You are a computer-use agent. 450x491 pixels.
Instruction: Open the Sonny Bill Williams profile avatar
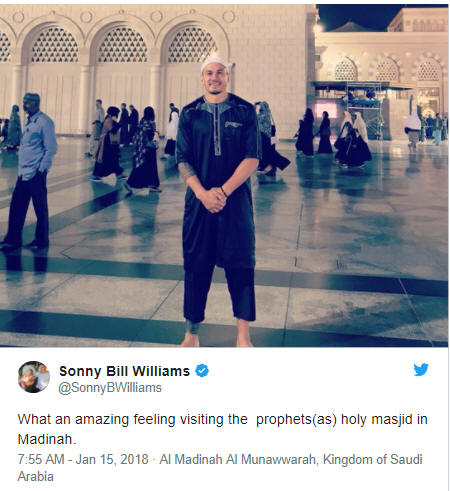tap(34, 377)
